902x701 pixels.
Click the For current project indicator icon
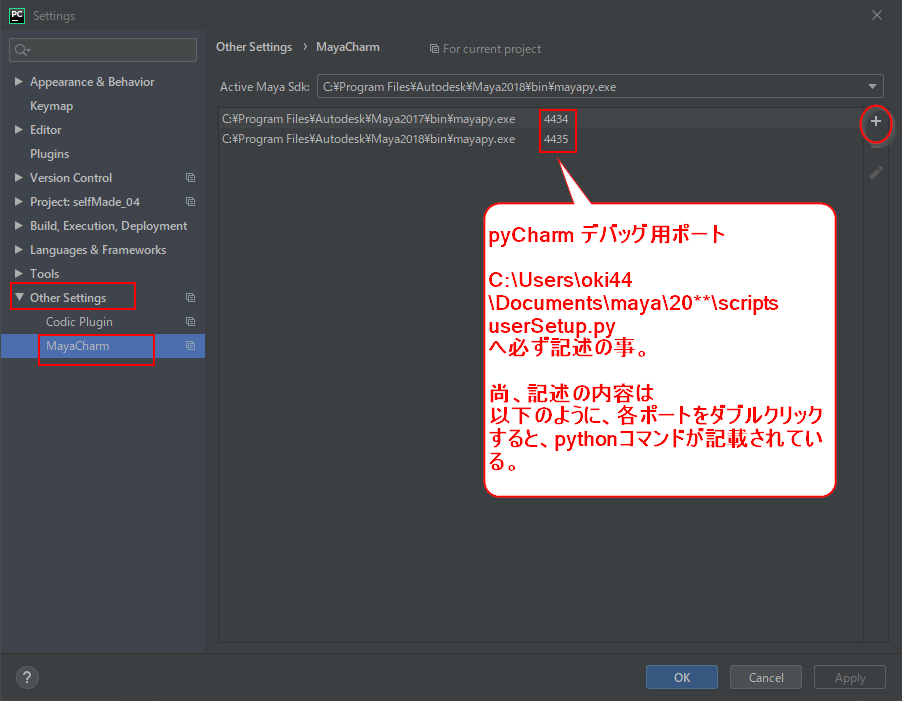coord(434,48)
